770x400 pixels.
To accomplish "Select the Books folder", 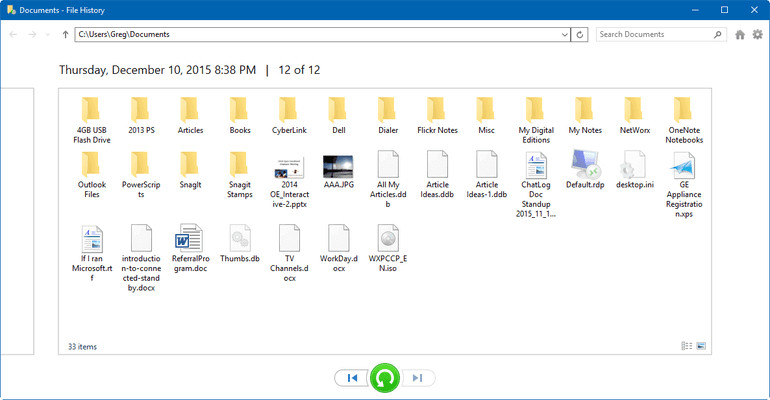I will click(x=240, y=115).
